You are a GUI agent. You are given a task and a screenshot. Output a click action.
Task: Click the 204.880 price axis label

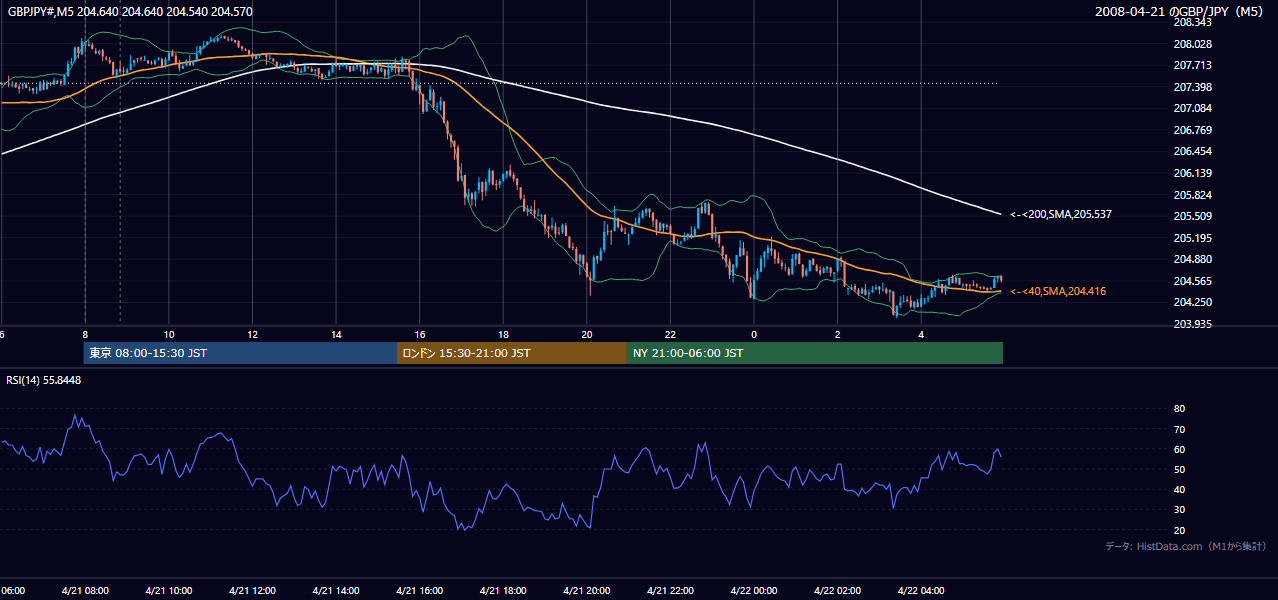(x=1193, y=259)
